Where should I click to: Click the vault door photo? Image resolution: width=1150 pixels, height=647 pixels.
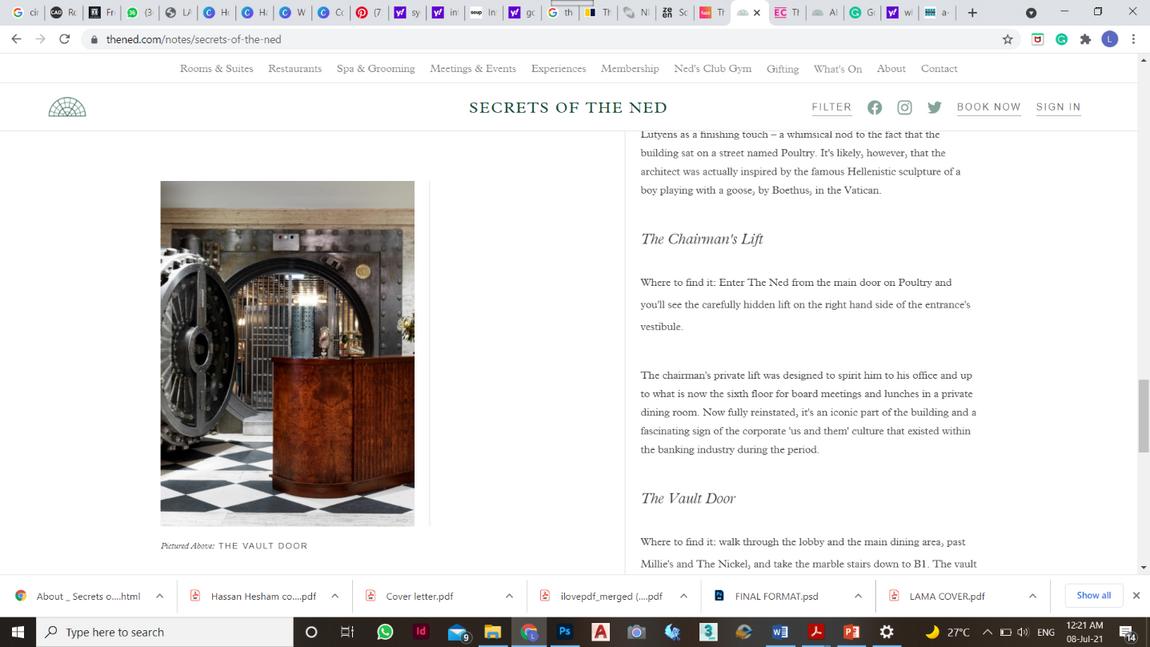click(x=288, y=354)
